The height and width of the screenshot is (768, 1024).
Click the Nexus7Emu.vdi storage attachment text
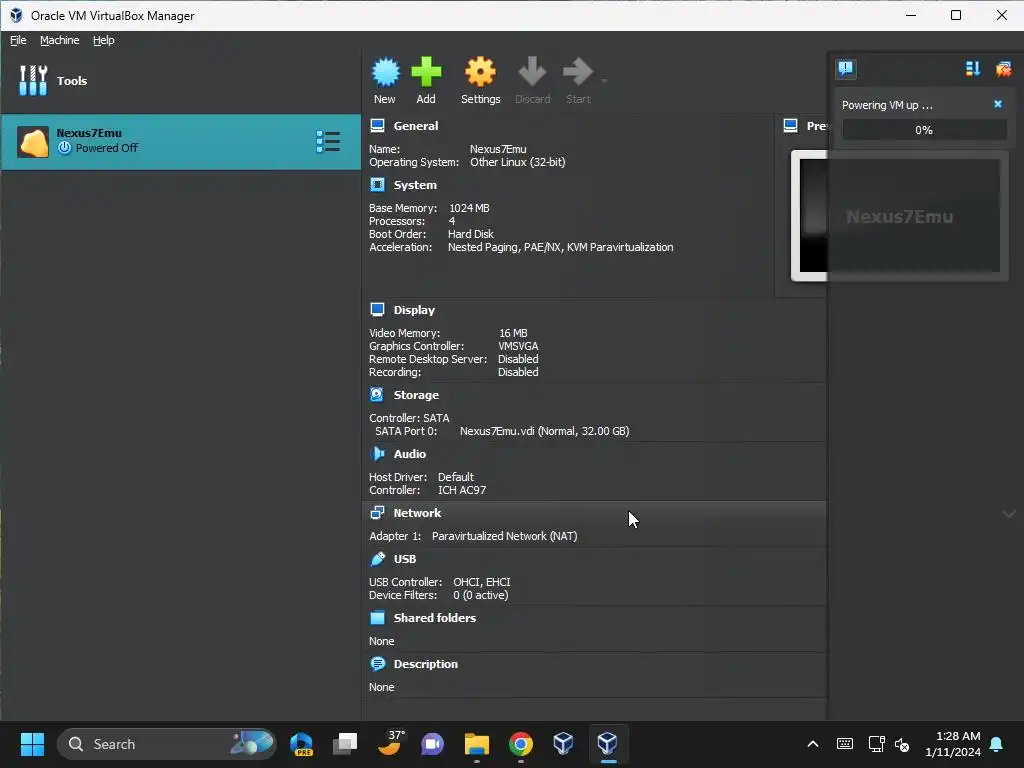coord(545,431)
